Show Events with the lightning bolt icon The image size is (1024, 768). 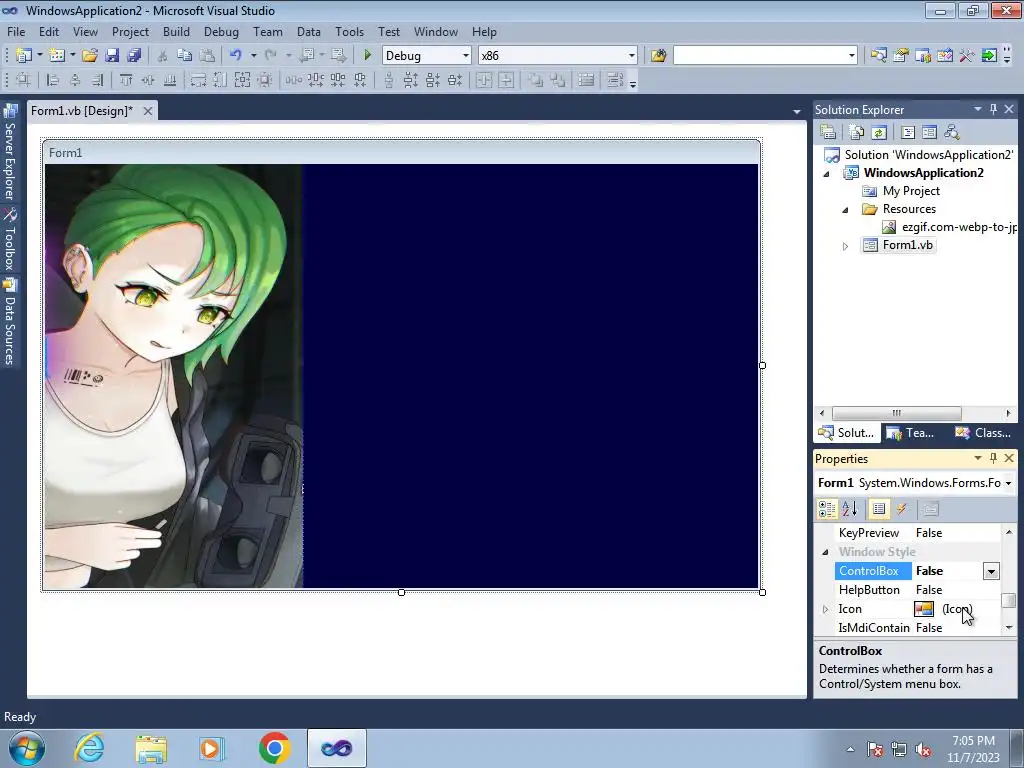click(901, 509)
